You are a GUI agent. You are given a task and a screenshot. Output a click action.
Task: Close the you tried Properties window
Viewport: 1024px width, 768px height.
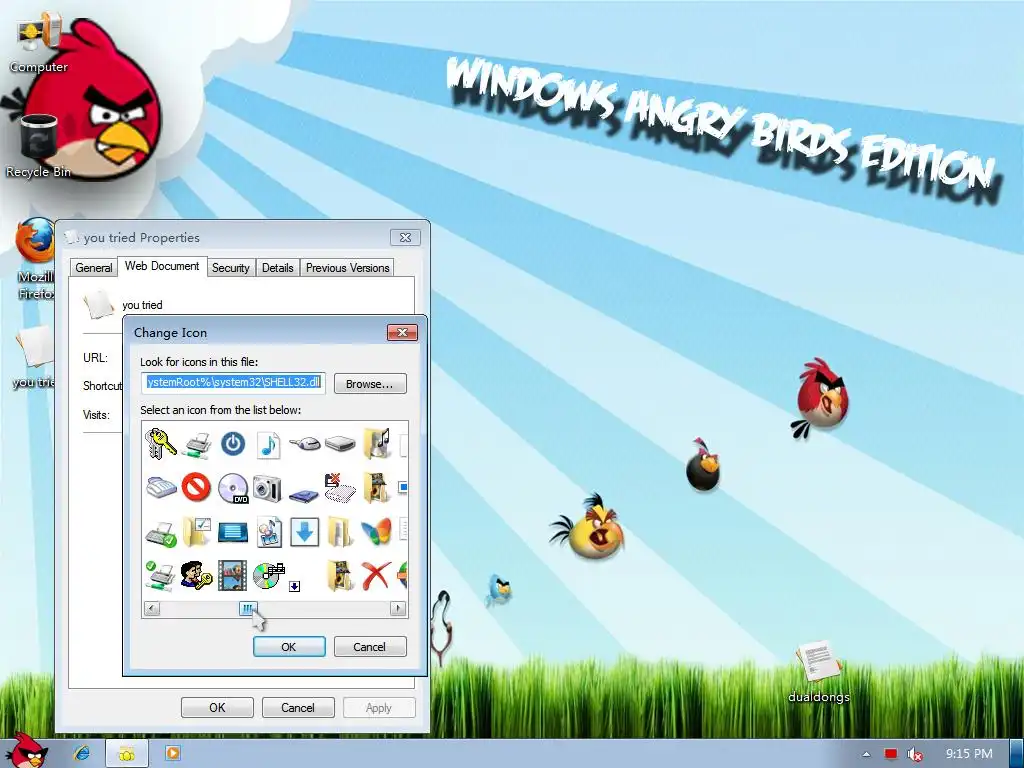[405, 238]
